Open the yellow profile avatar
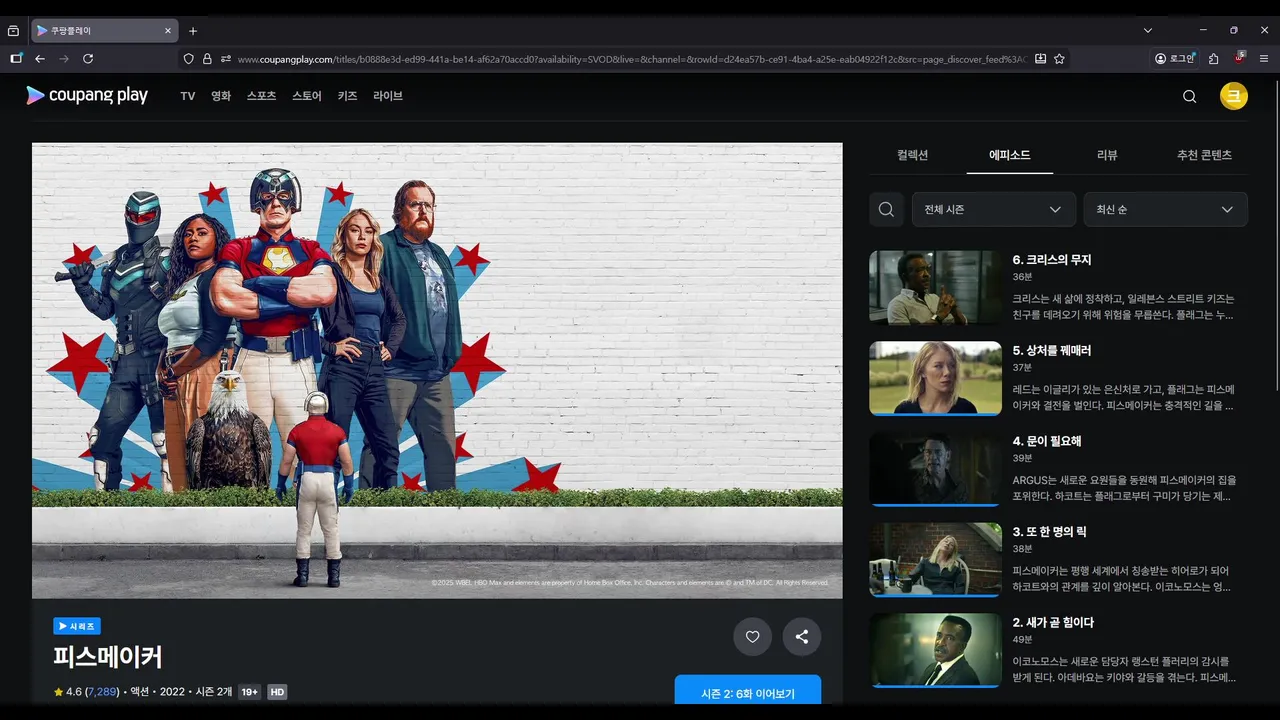 coord(1233,96)
